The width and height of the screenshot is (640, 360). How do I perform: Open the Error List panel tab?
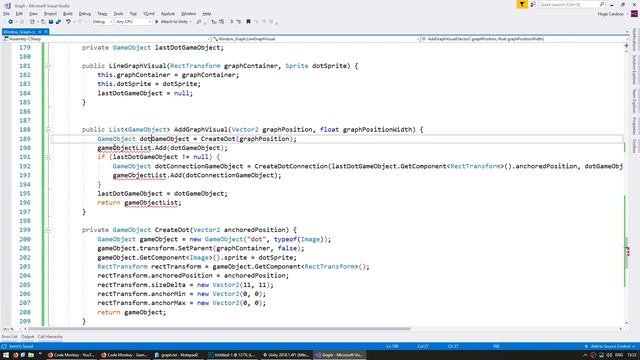(x=9, y=337)
